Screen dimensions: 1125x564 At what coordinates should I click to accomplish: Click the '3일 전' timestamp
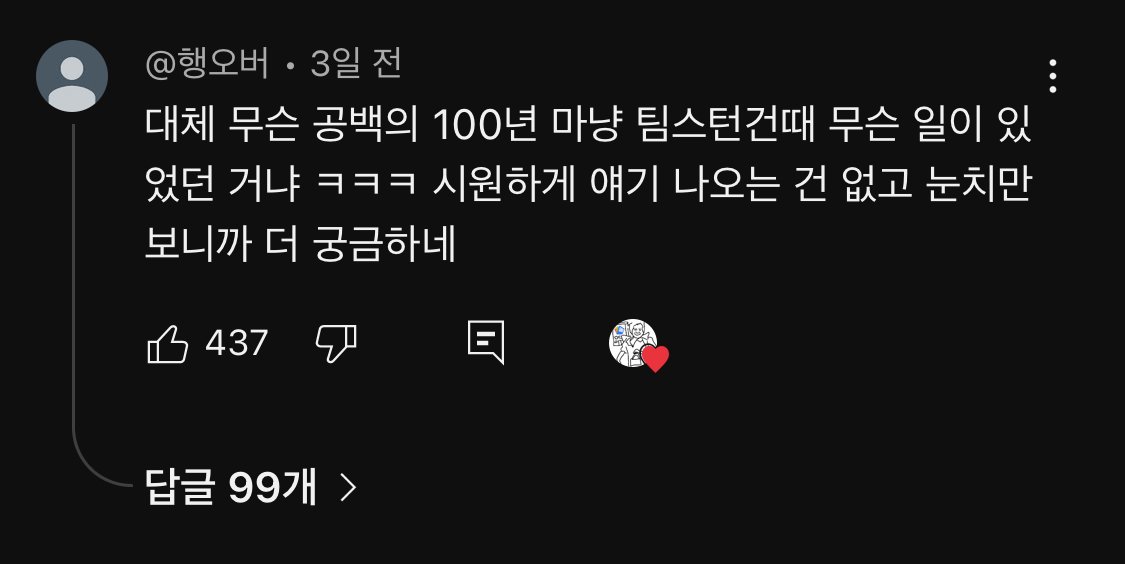click(x=355, y=64)
